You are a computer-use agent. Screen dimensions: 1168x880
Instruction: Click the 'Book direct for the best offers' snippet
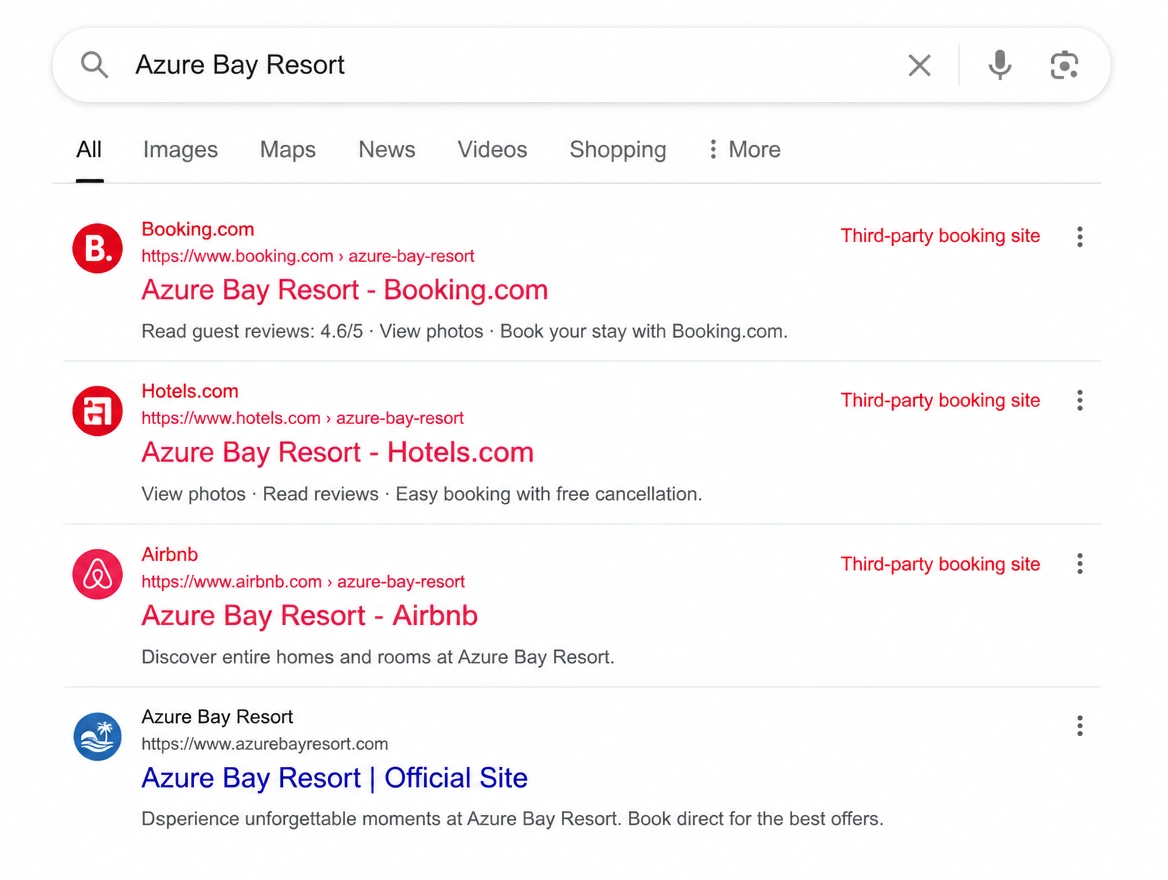tap(755, 819)
